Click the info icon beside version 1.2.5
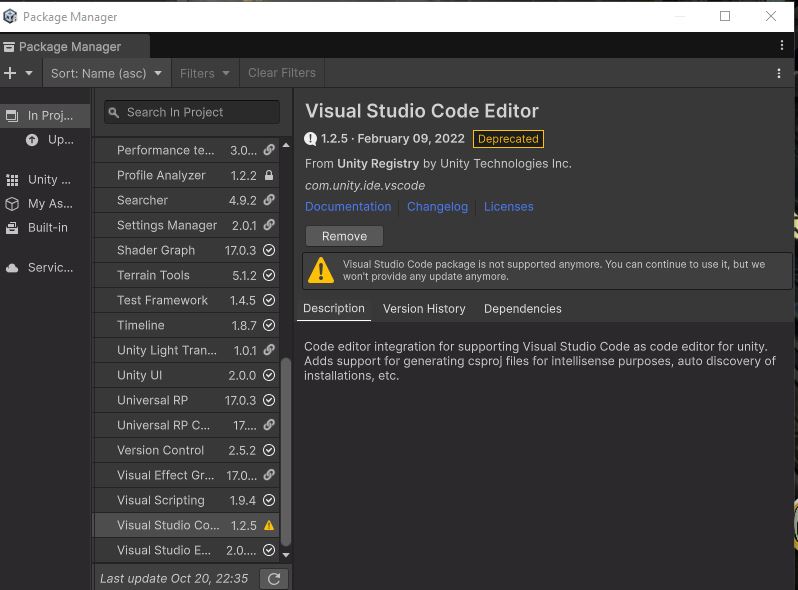The image size is (798, 590). 310,138
